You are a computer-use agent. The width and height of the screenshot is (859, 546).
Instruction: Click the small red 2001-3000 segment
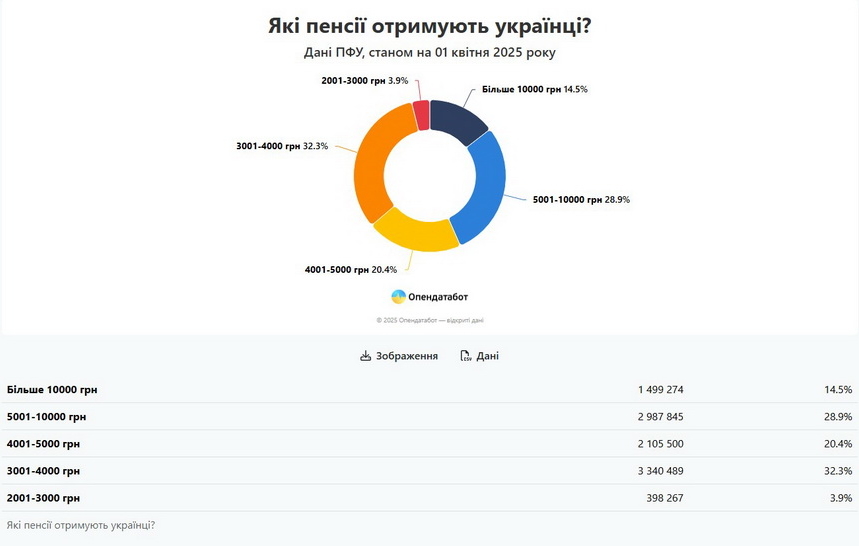click(422, 114)
